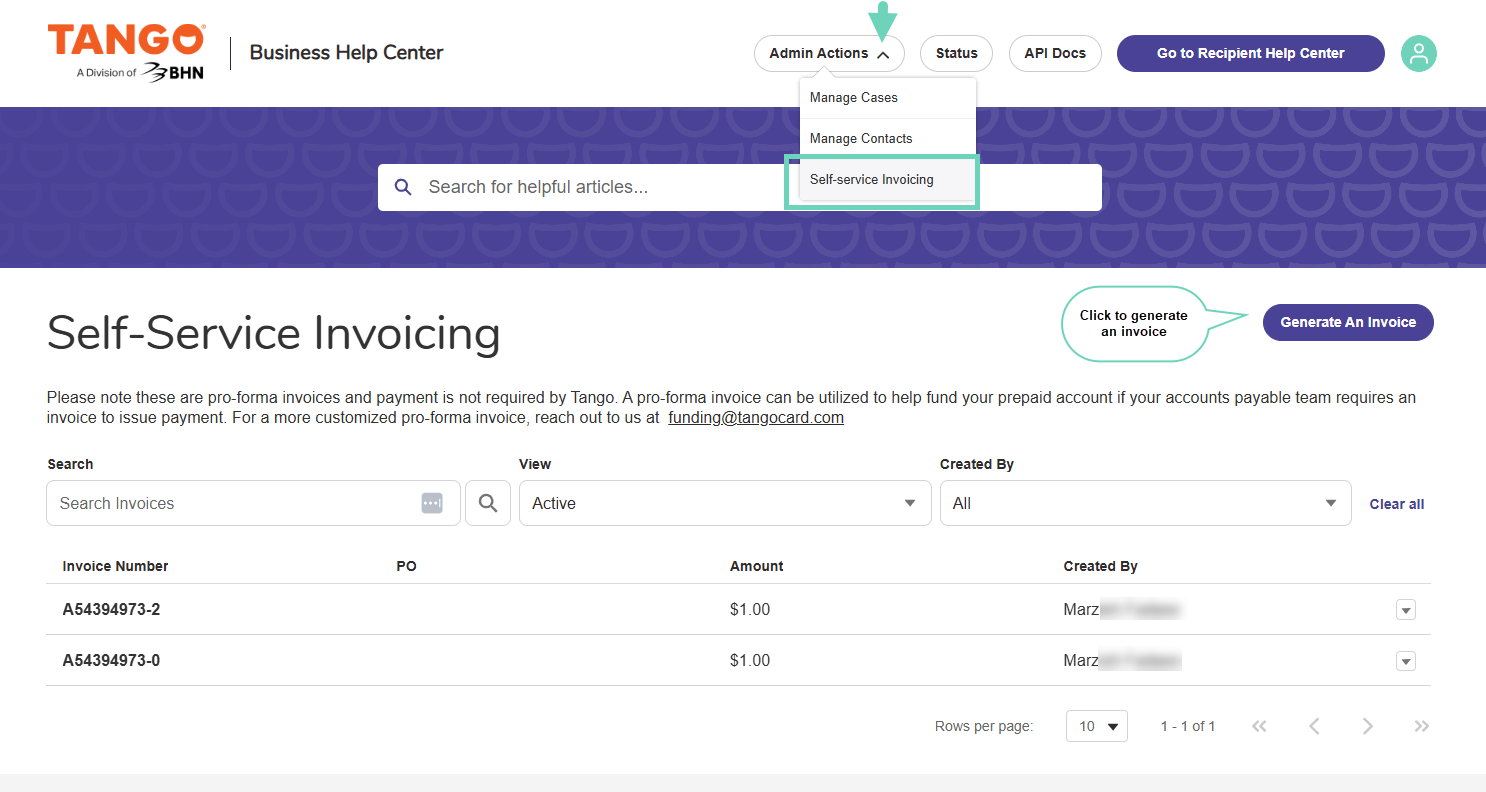Choose Self-service Invoicing menu item
This screenshot has height=792, width=1486.
pyautogui.click(x=872, y=180)
